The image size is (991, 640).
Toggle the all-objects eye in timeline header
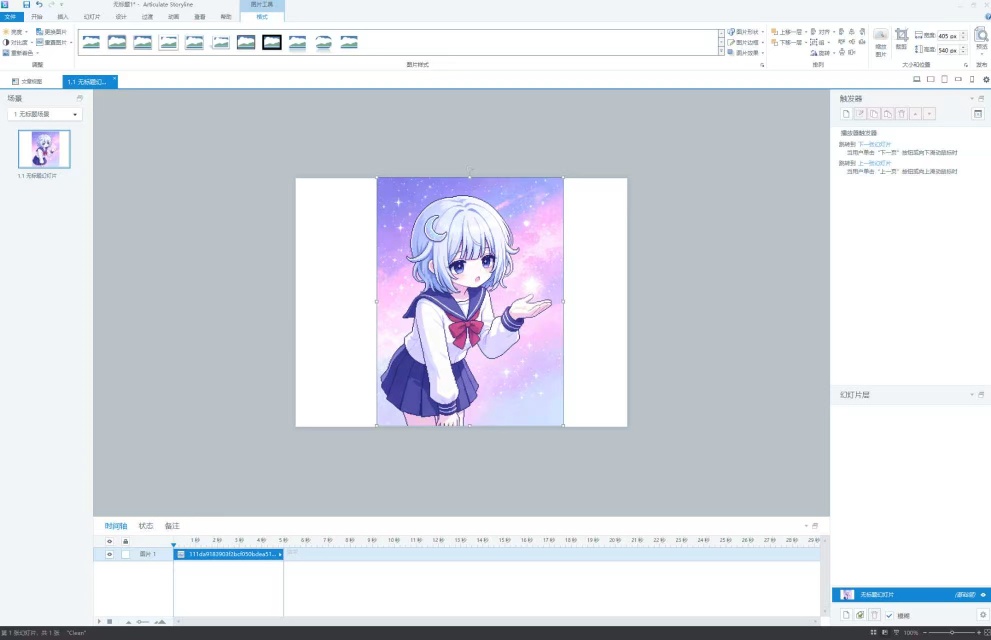point(109,541)
